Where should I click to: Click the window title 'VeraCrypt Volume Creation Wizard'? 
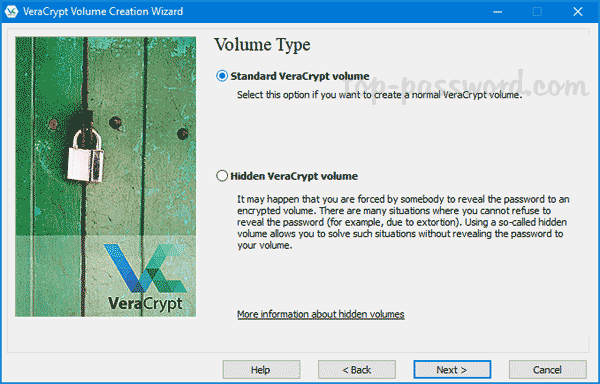tap(103, 11)
